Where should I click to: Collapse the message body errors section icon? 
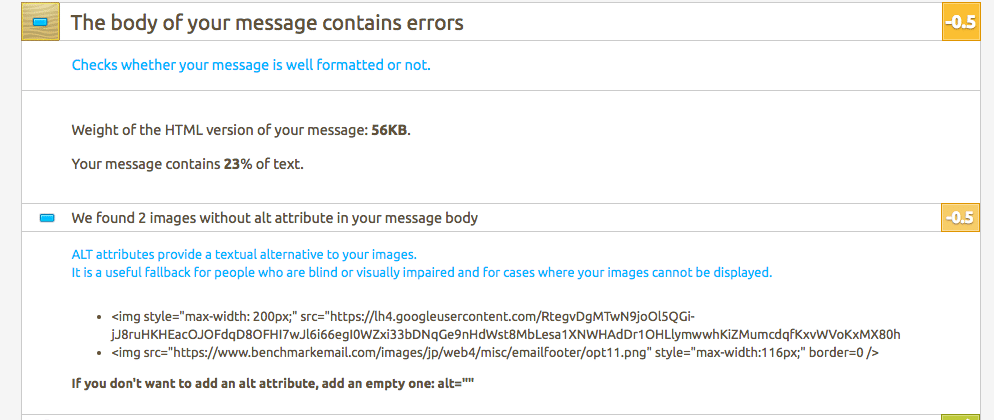pyautogui.click(x=40, y=22)
